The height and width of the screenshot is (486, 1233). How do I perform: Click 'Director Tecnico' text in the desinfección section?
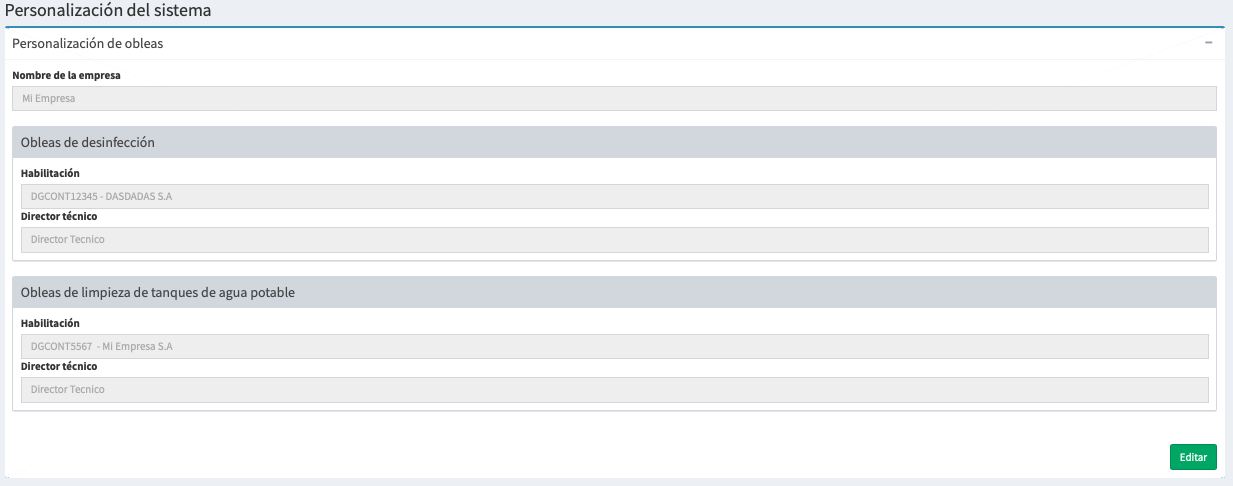[x=68, y=240]
